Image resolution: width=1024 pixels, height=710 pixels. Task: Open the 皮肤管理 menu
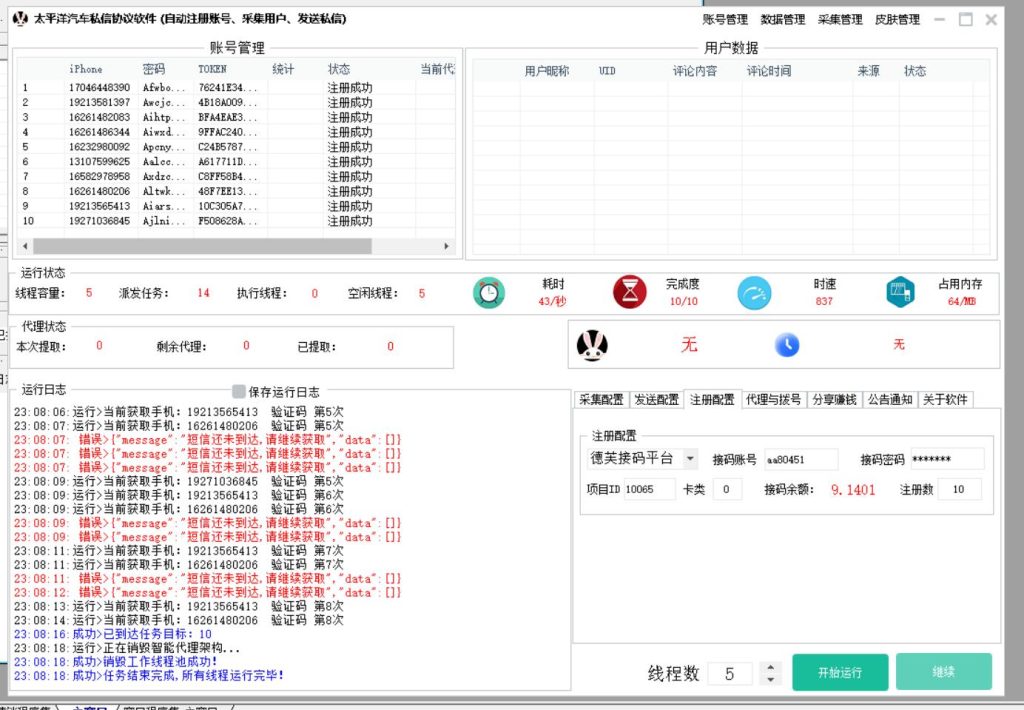(897, 18)
